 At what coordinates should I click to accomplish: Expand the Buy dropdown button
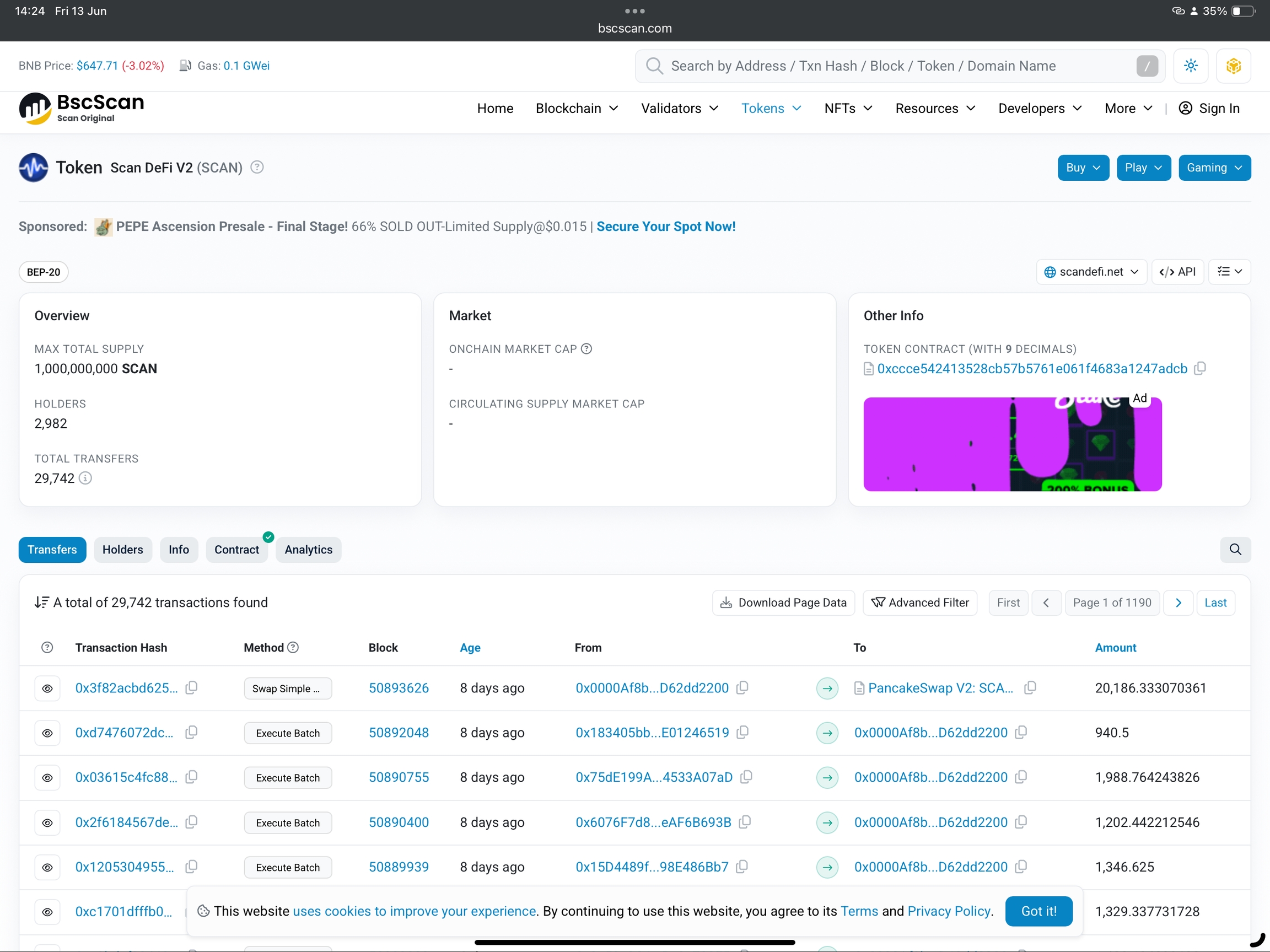(x=1083, y=168)
